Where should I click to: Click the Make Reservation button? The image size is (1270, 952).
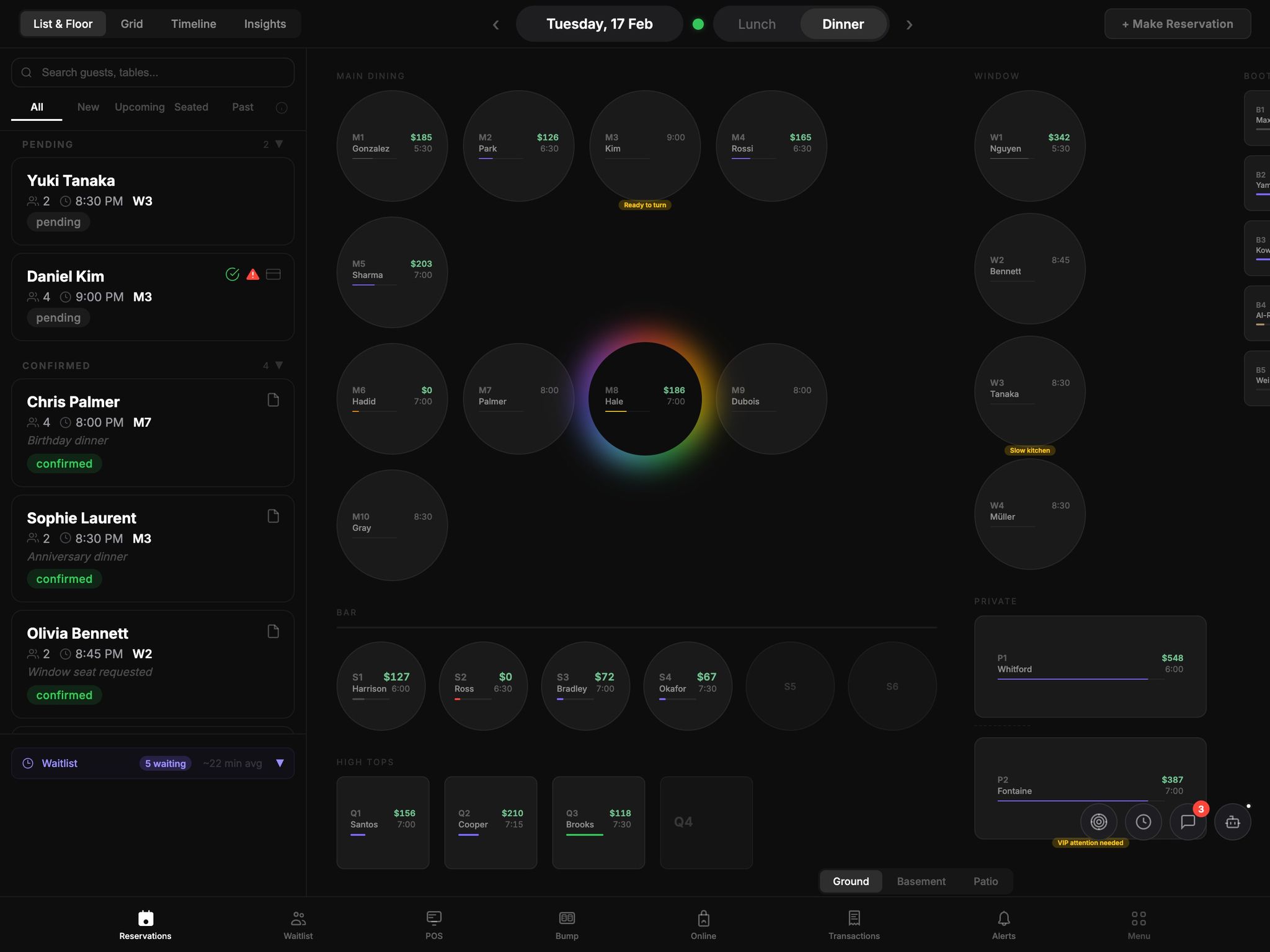pyautogui.click(x=1178, y=24)
